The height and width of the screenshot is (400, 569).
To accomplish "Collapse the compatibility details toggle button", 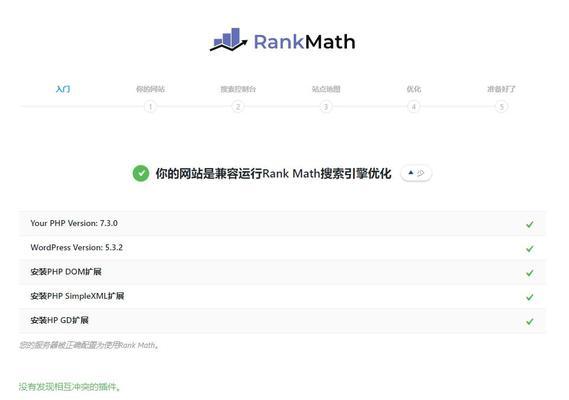I will 416,173.
